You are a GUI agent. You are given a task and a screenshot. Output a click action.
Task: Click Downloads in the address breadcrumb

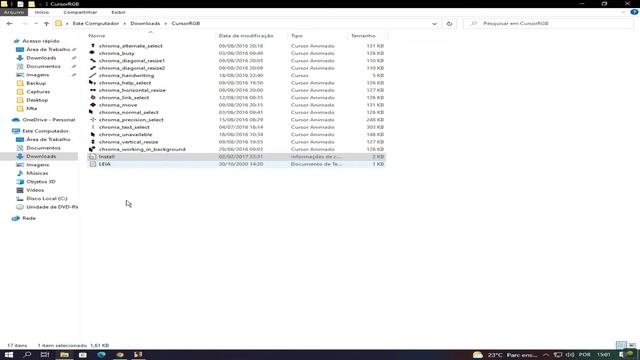145,24
